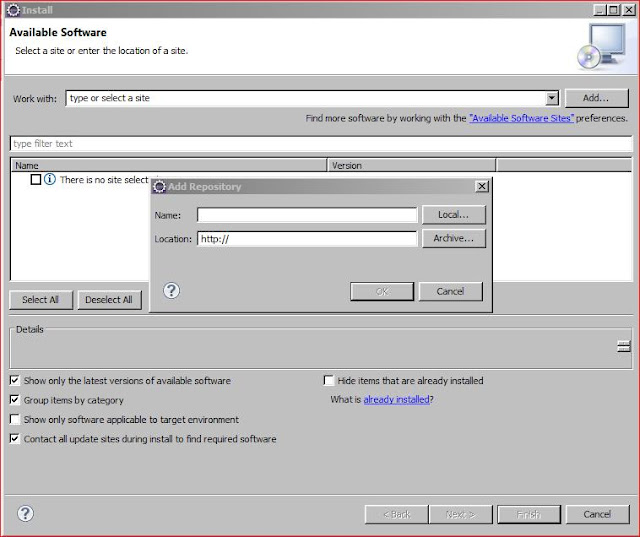
Task: Close the Add Repository dialog with X
Action: tap(482, 186)
